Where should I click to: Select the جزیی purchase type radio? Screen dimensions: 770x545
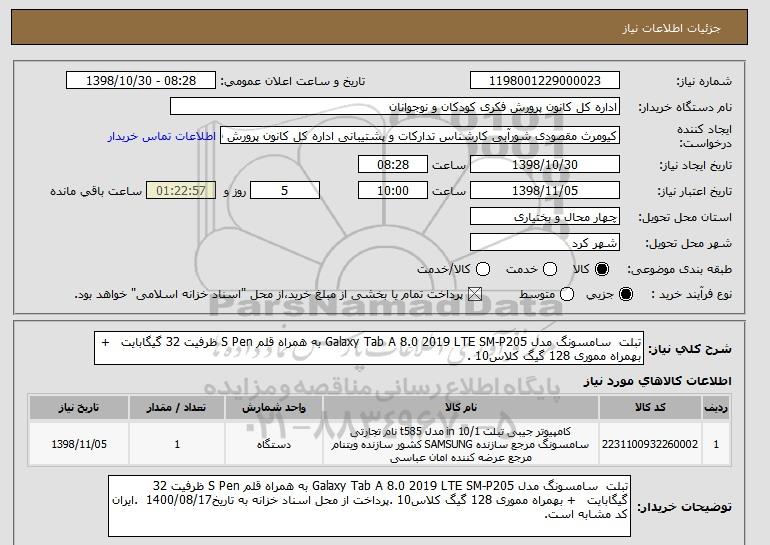point(626,295)
